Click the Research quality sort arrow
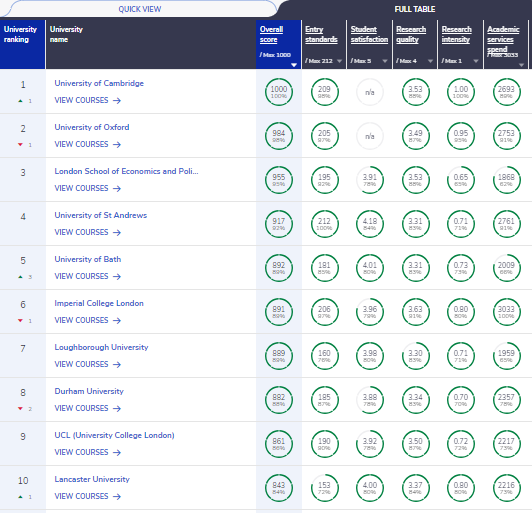Image resolution: width=532 pixels, height=513 pixels. coord(430,61)
